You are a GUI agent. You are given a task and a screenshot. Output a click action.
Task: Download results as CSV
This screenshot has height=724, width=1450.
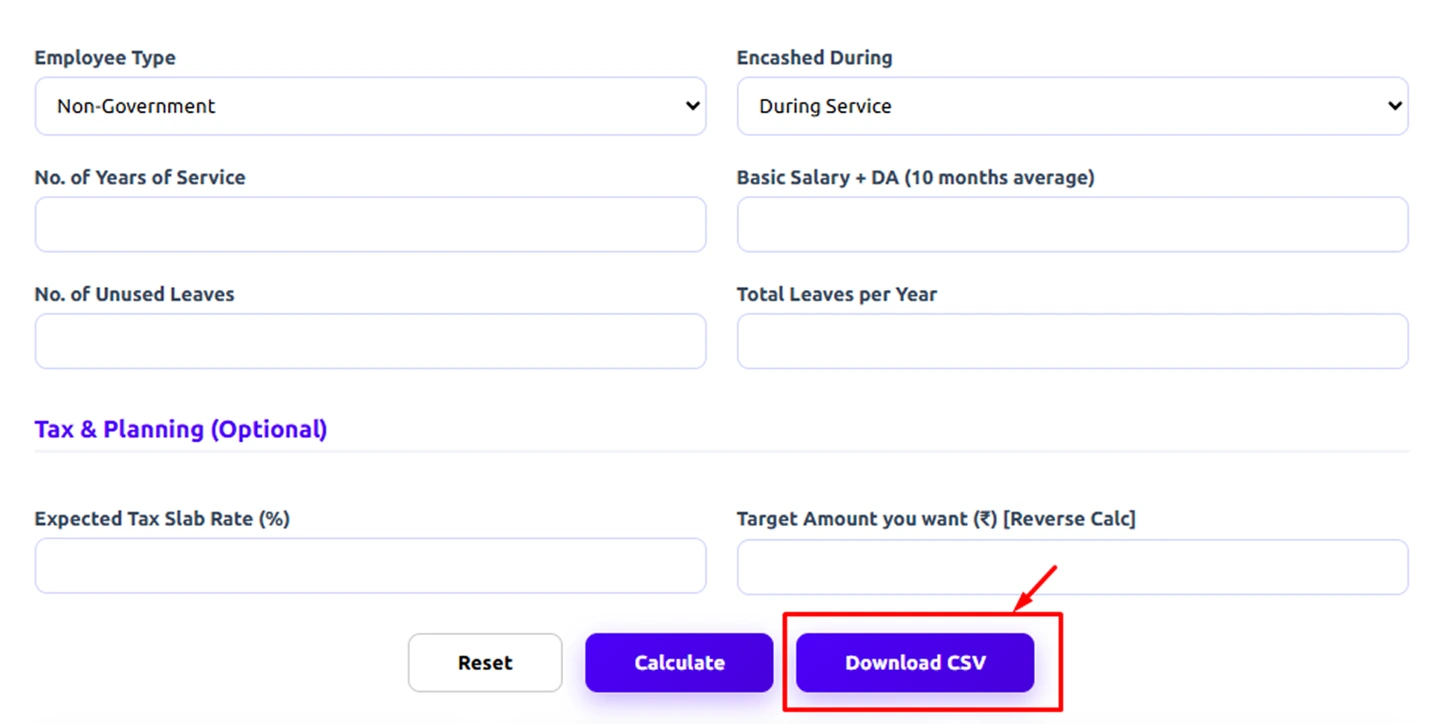click(915, 662)
